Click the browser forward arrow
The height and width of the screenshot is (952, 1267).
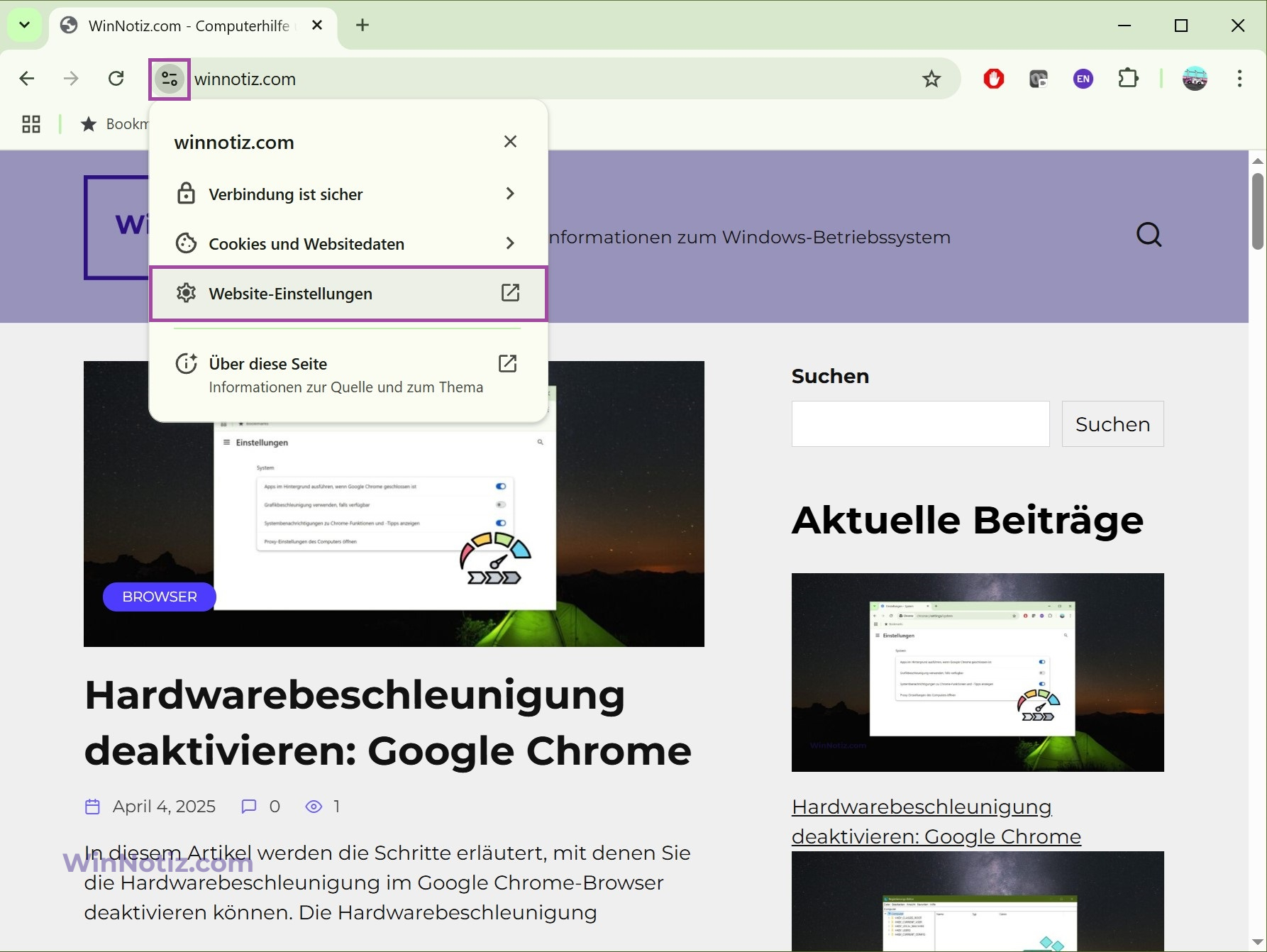(x=71, y=79)
